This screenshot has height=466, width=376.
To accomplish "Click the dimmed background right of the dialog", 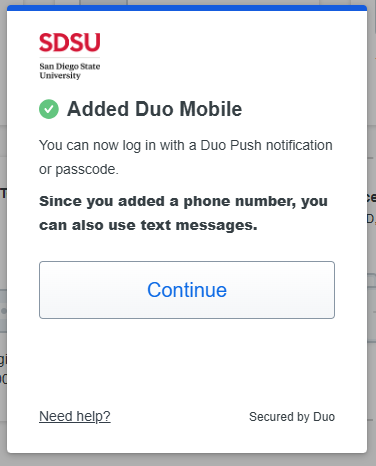I will coord(372,233).
